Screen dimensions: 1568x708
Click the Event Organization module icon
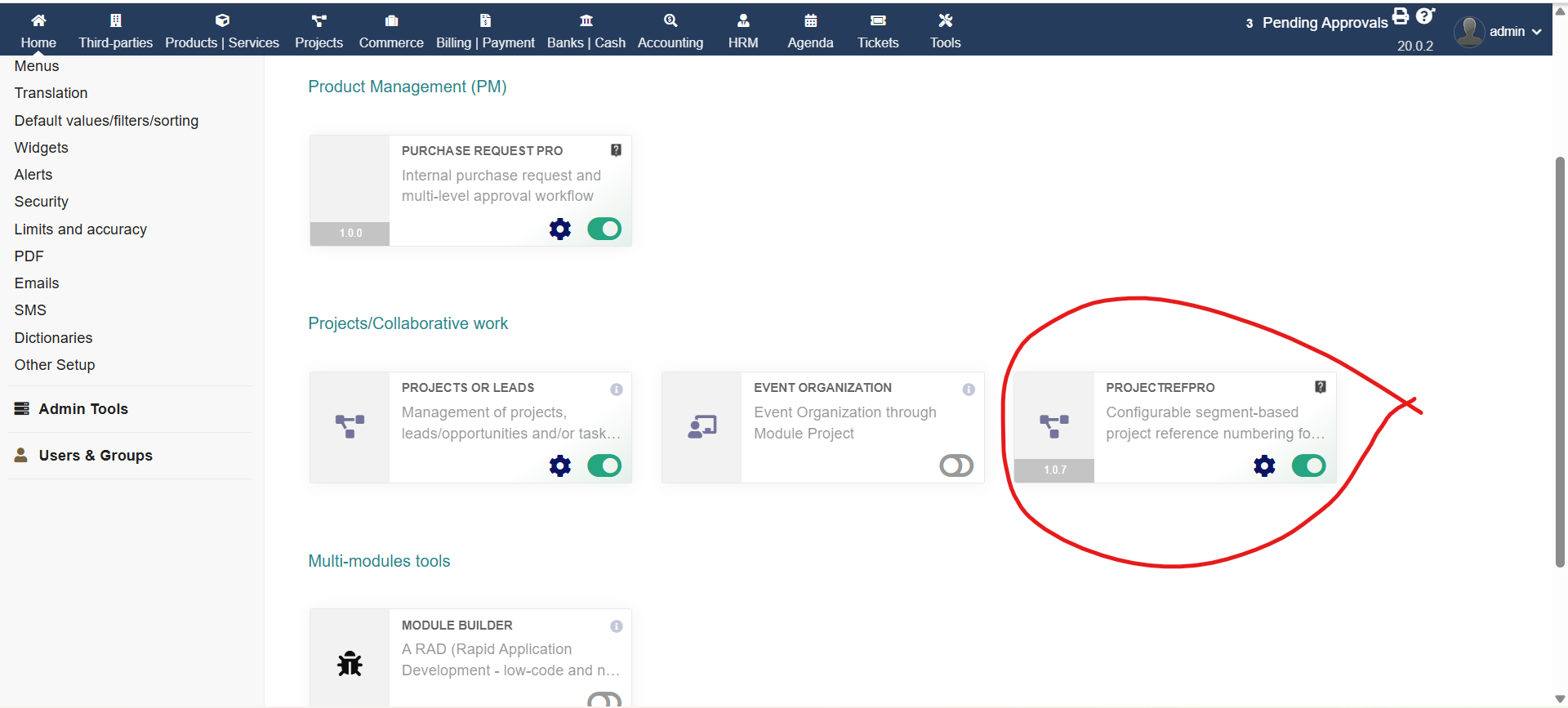[702, 426]
